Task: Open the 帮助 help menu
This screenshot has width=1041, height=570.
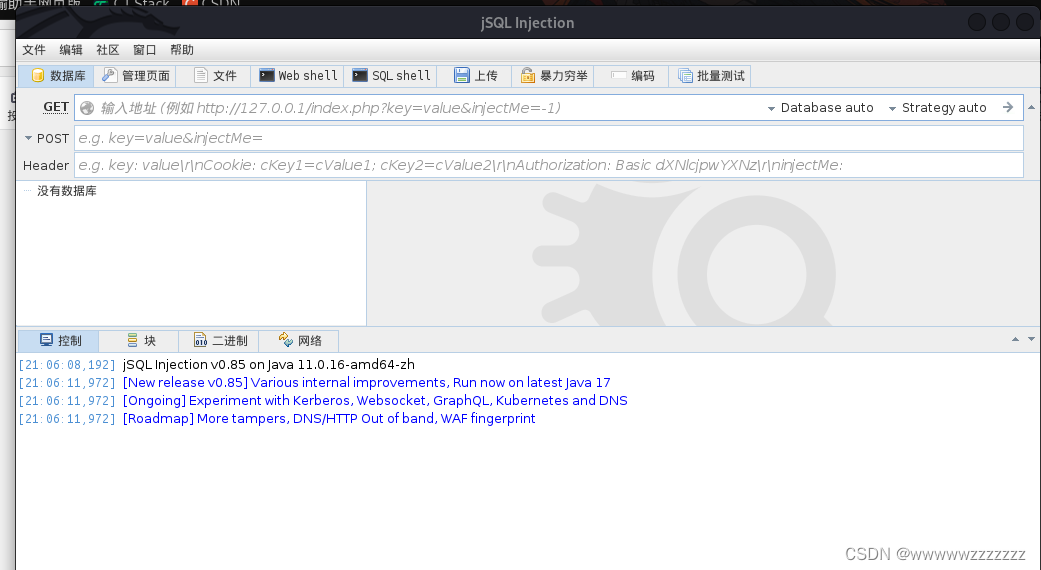Action: pyautogui.click(x=181, y=50)
